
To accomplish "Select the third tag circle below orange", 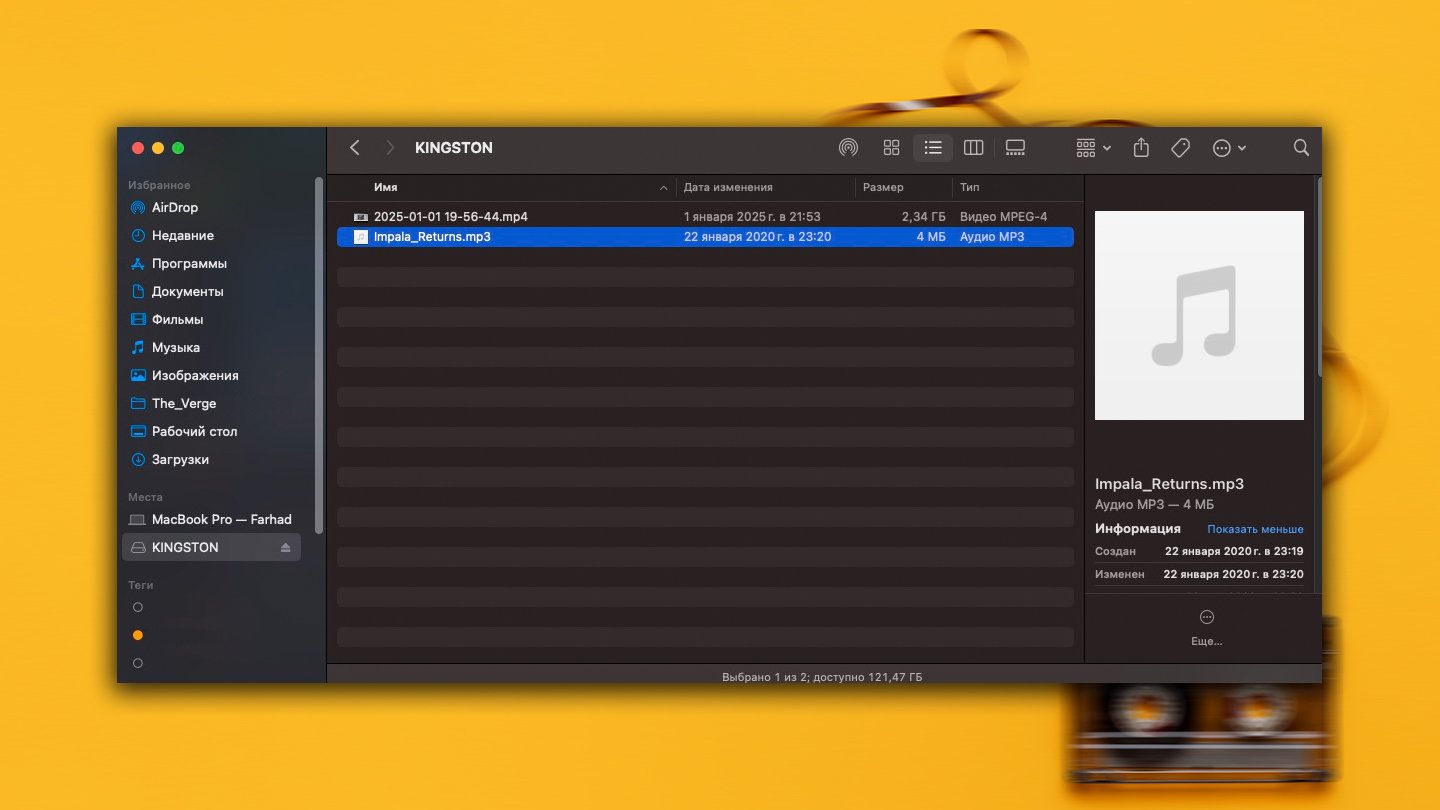I will pos(138,663).
